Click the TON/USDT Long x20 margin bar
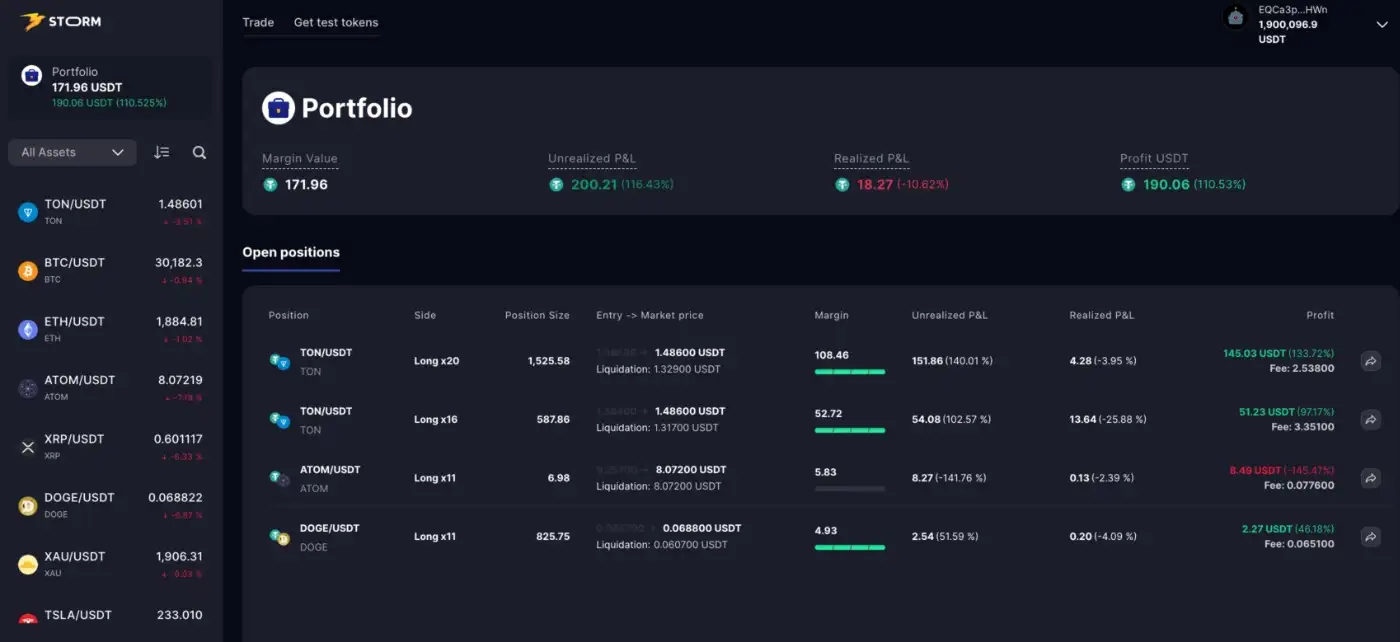This screenshot has width=1400, height=642. [x=850, y=372]
